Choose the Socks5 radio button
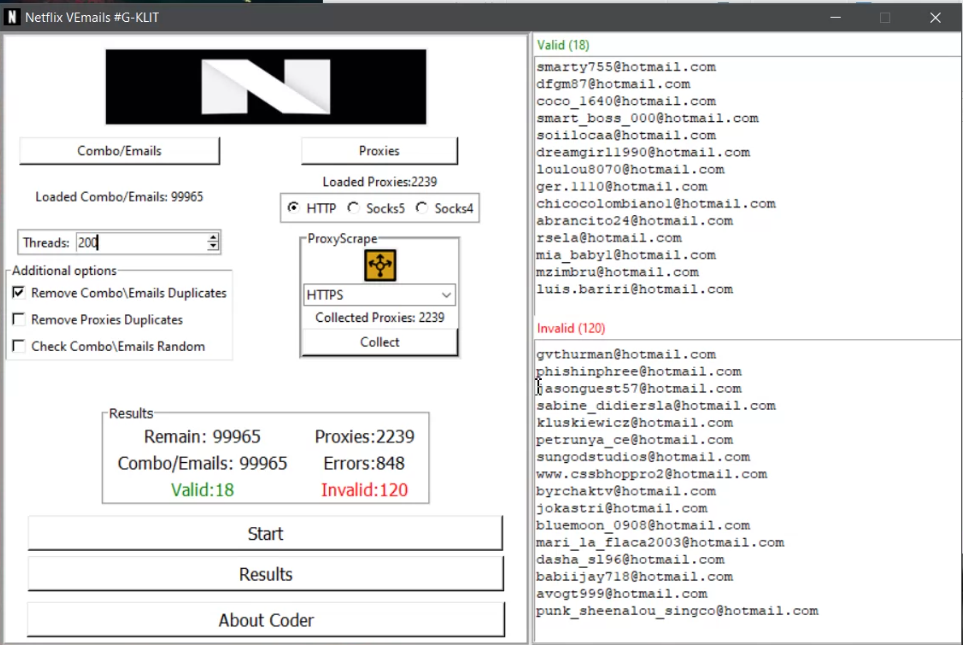The width and height of the screenshot is (963, 645). 354,208
